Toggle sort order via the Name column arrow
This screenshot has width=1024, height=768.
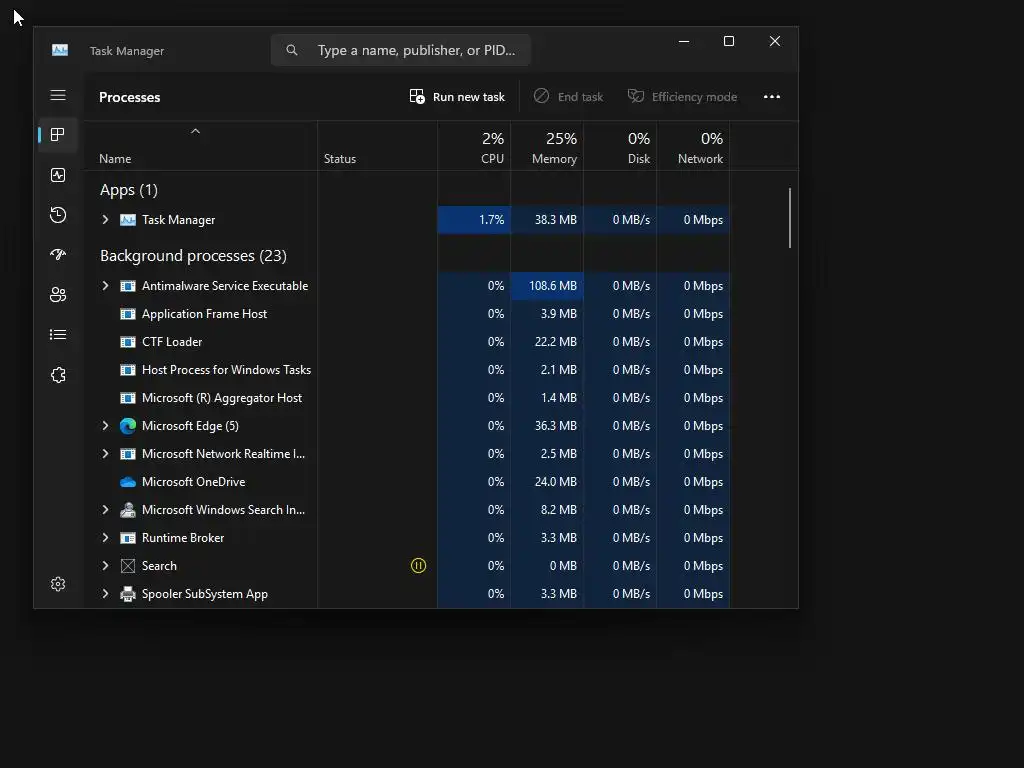click(x=195, y=131)
